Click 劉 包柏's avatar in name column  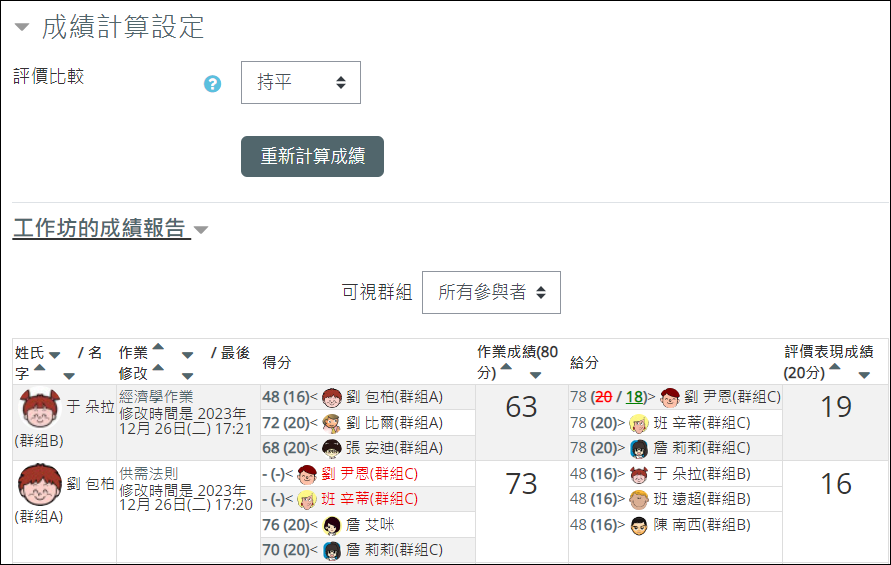40,484
